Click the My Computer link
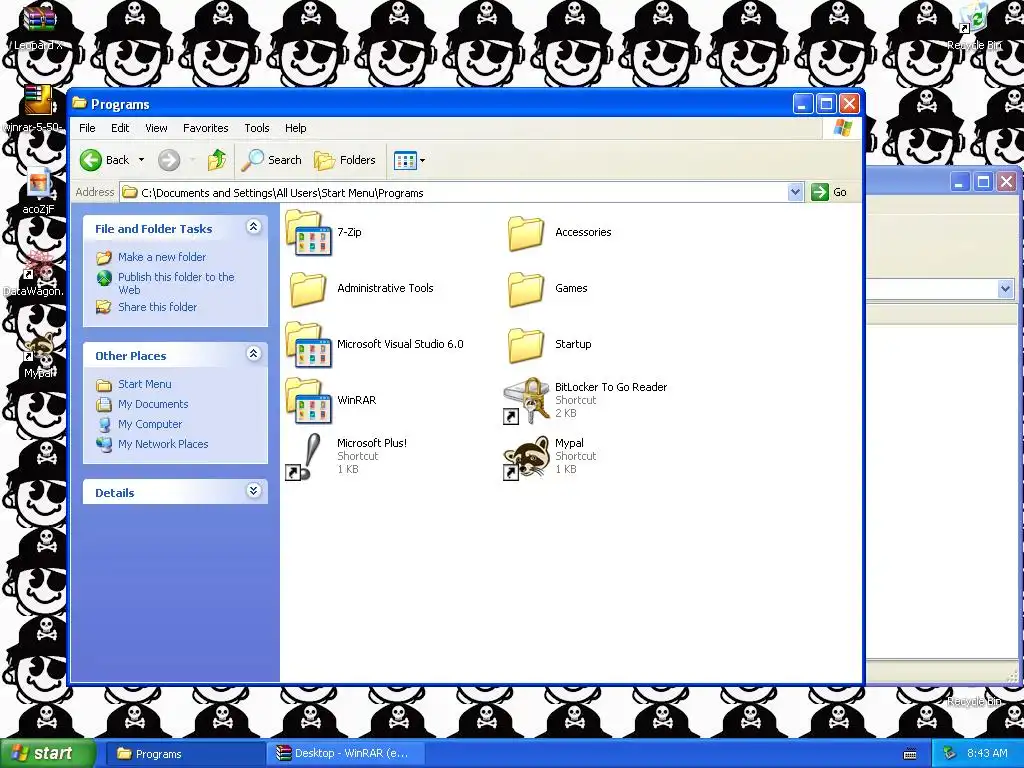Viewport: 1024px width, 768px height. coord(150,424)
